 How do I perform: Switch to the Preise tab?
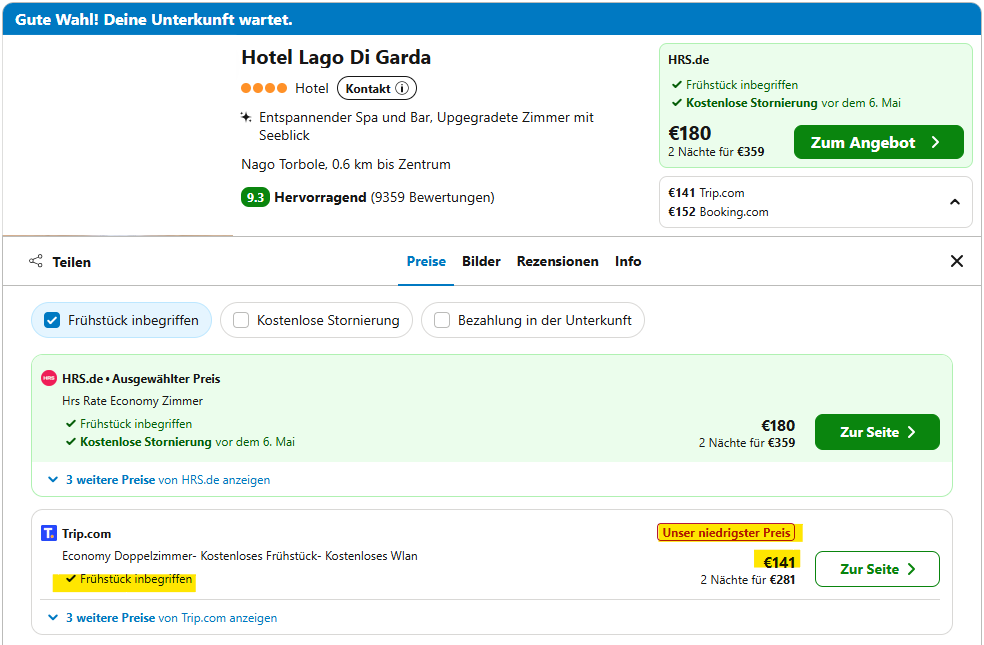point(426,262)
